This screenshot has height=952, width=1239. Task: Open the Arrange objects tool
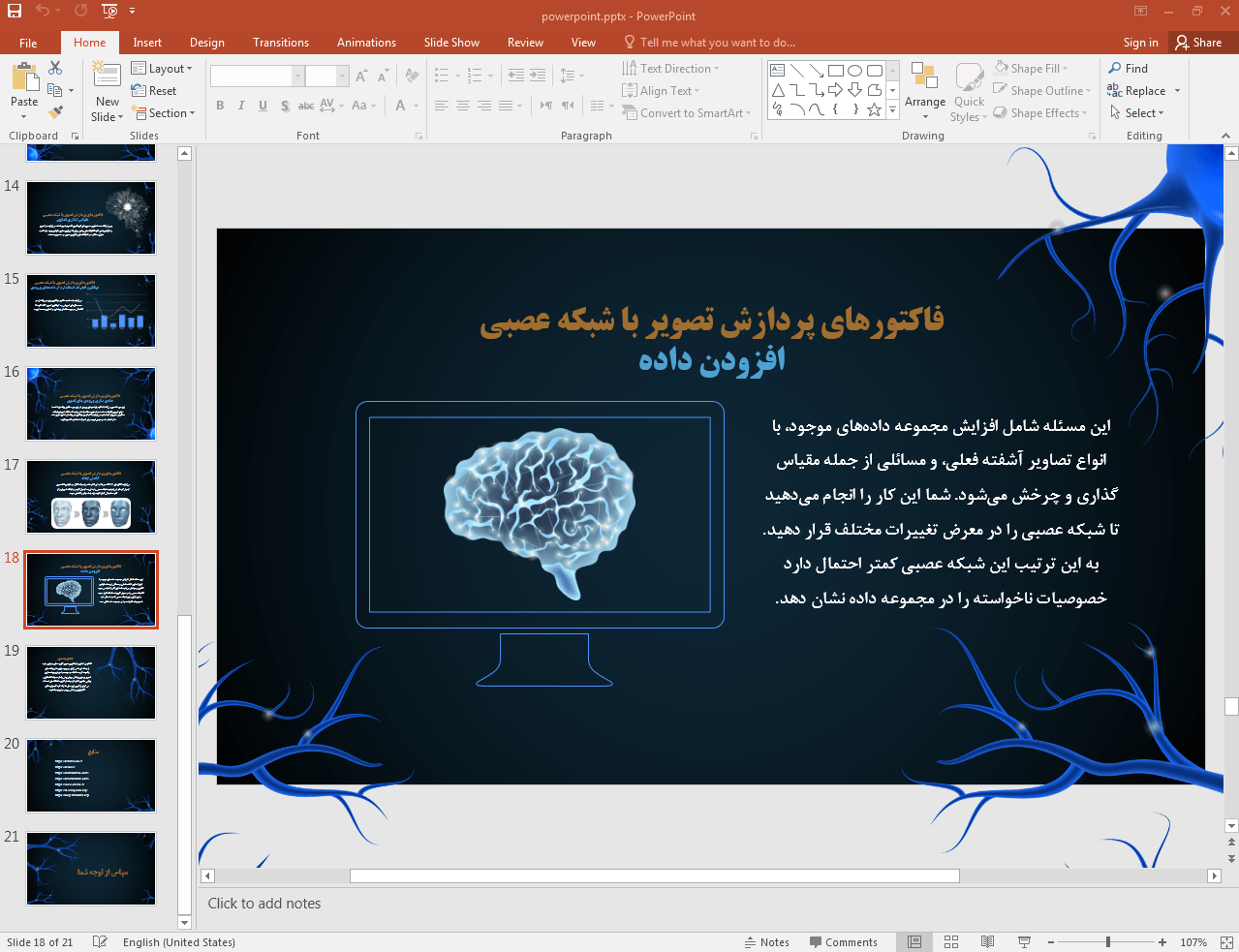tap(925, 91)
